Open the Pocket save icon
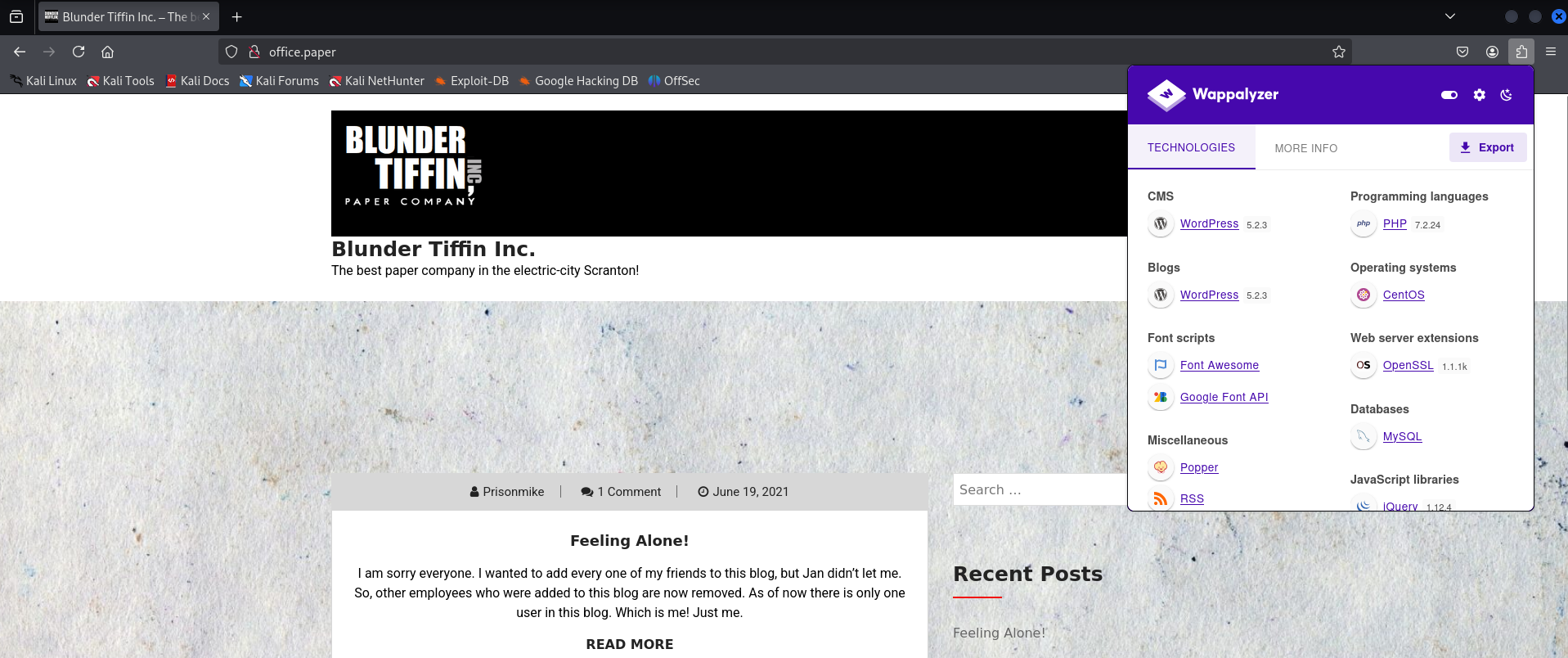This screenshot has height=658, width=1568. [1462, 52]
